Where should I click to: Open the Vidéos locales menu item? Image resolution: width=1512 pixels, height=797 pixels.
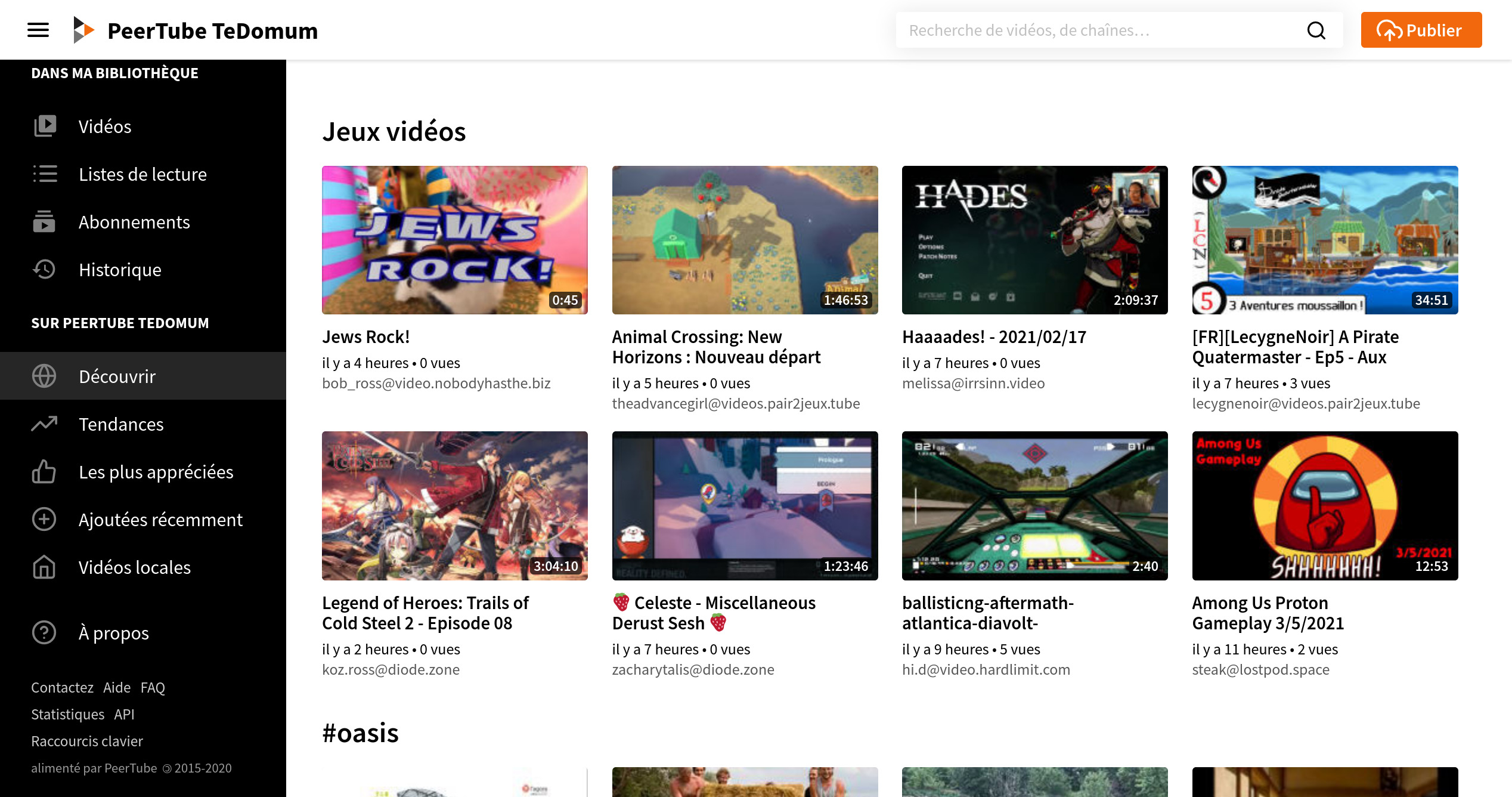[x=134, y=567]
